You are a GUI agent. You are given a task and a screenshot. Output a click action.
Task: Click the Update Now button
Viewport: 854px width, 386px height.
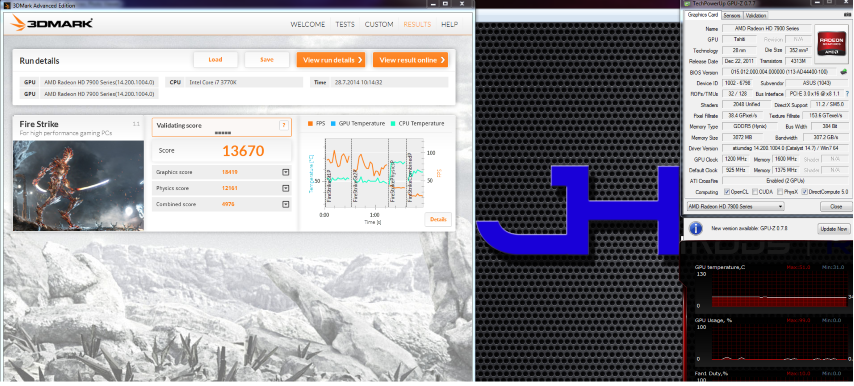click(833, 229)
